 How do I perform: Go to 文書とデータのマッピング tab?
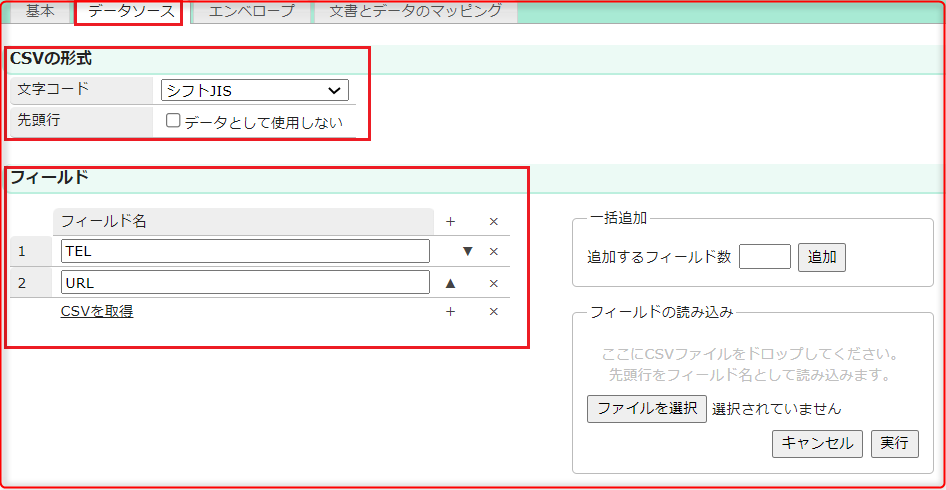(415, 12)
